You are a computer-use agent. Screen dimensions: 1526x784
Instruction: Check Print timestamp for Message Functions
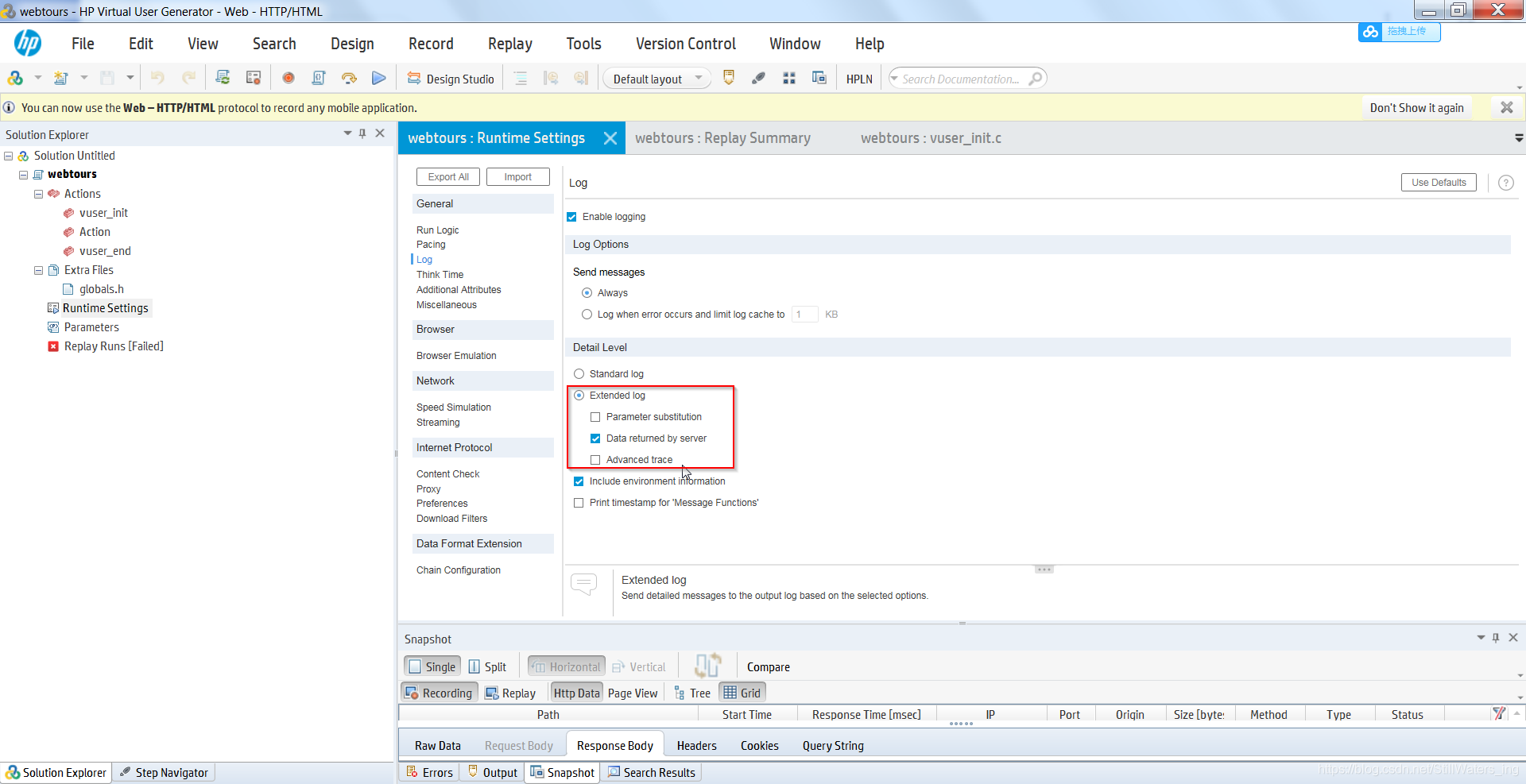pyautogui.click(x=579, y=503)
